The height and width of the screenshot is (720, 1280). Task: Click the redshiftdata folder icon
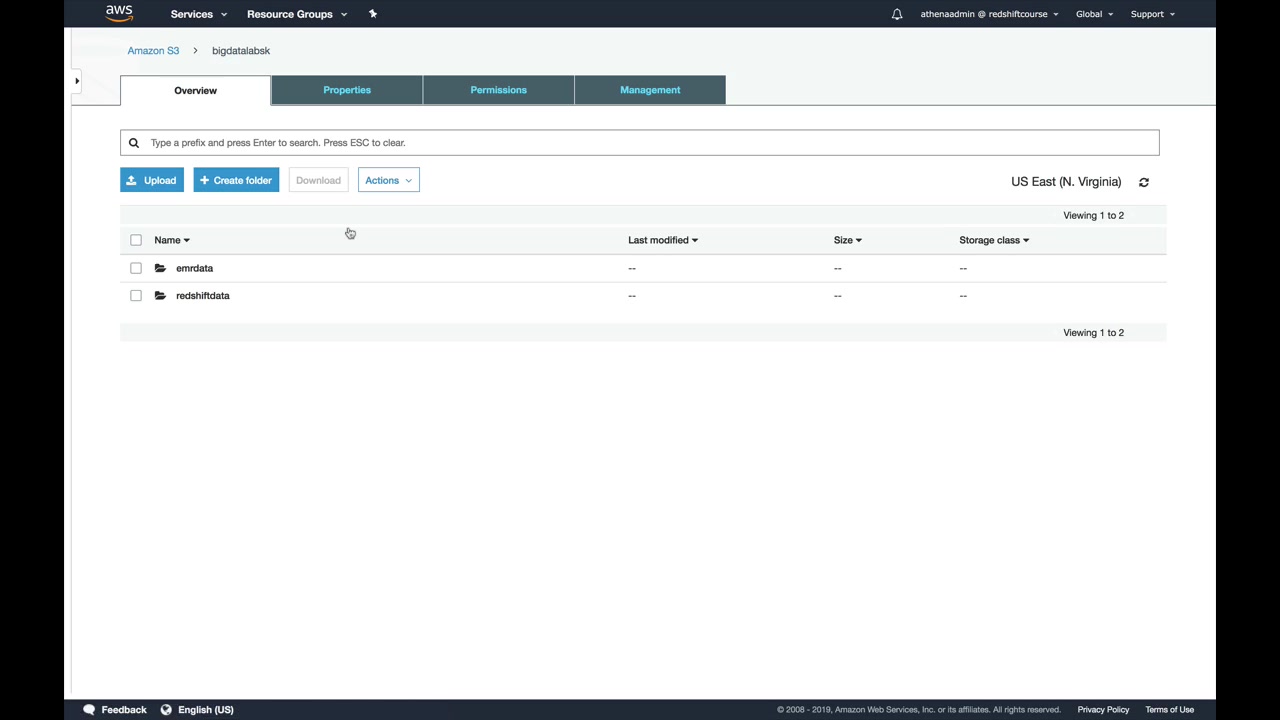[x=160, y=296]
